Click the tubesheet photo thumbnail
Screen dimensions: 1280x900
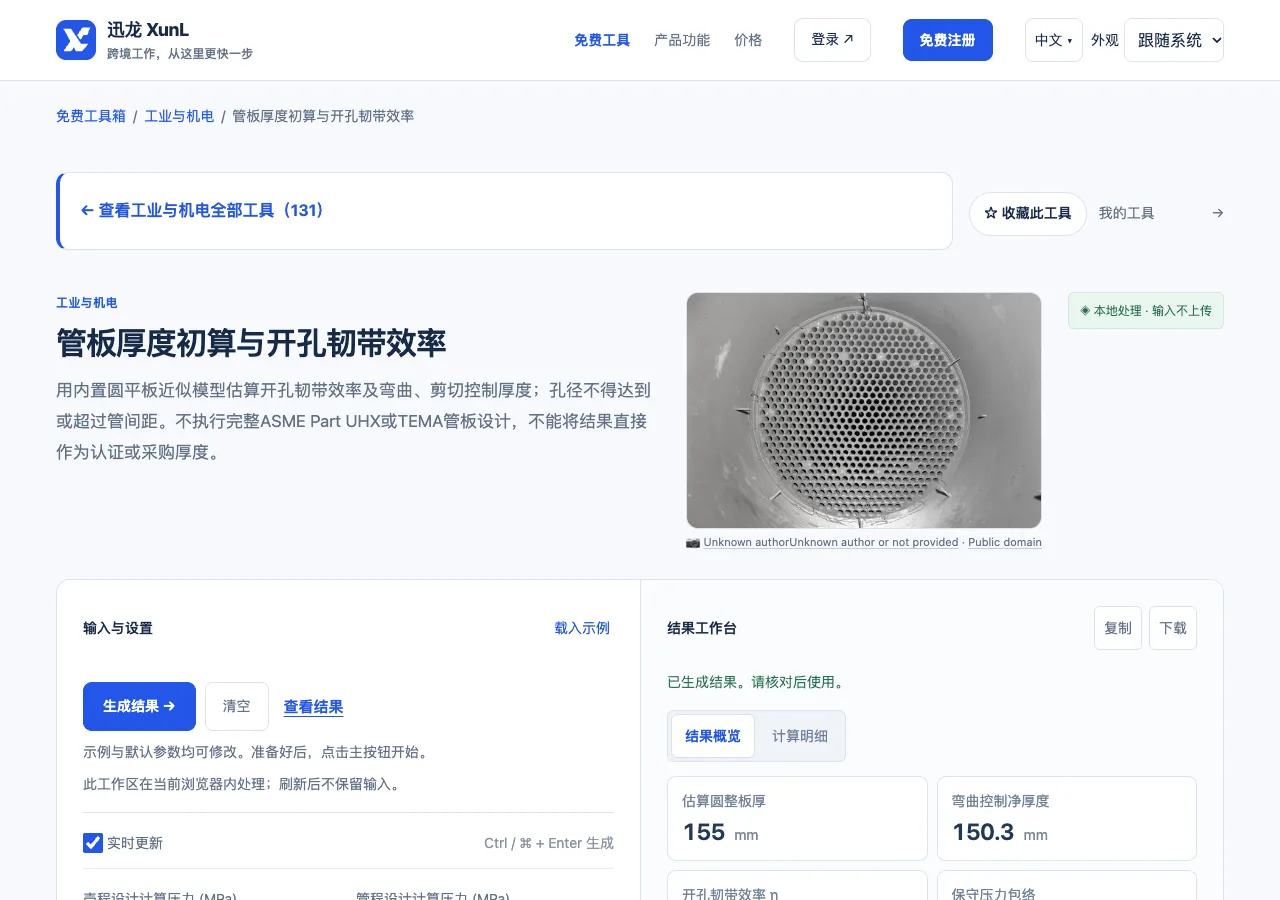coord(864,410)
